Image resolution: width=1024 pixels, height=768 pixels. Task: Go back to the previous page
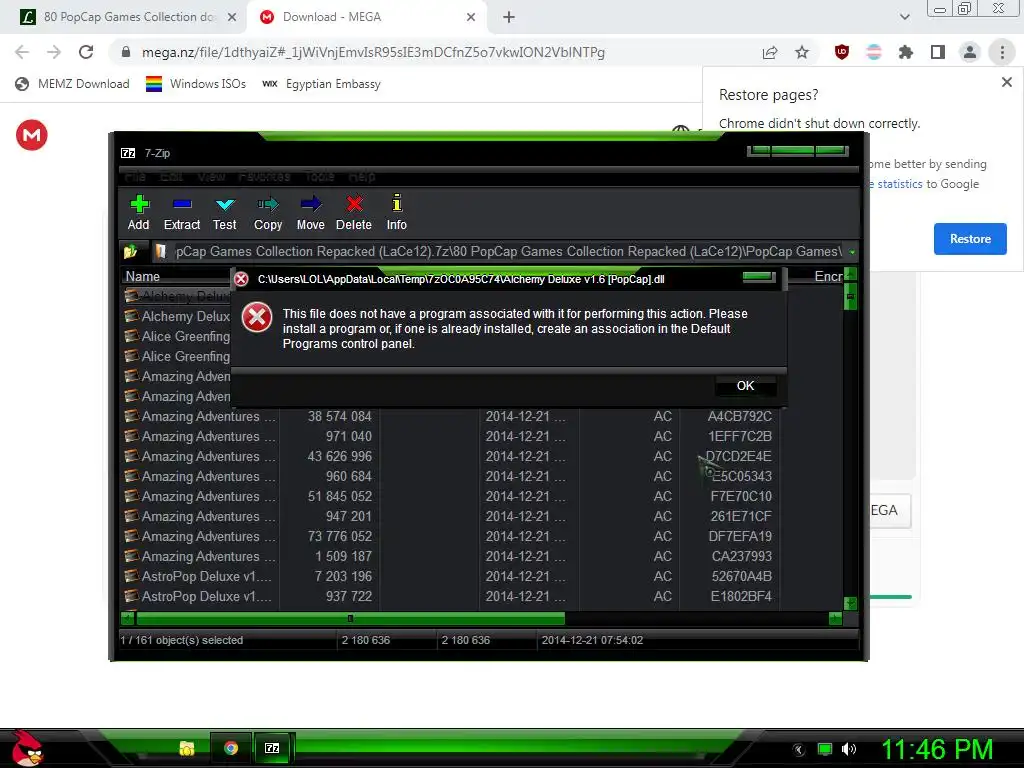coord(22,52)
